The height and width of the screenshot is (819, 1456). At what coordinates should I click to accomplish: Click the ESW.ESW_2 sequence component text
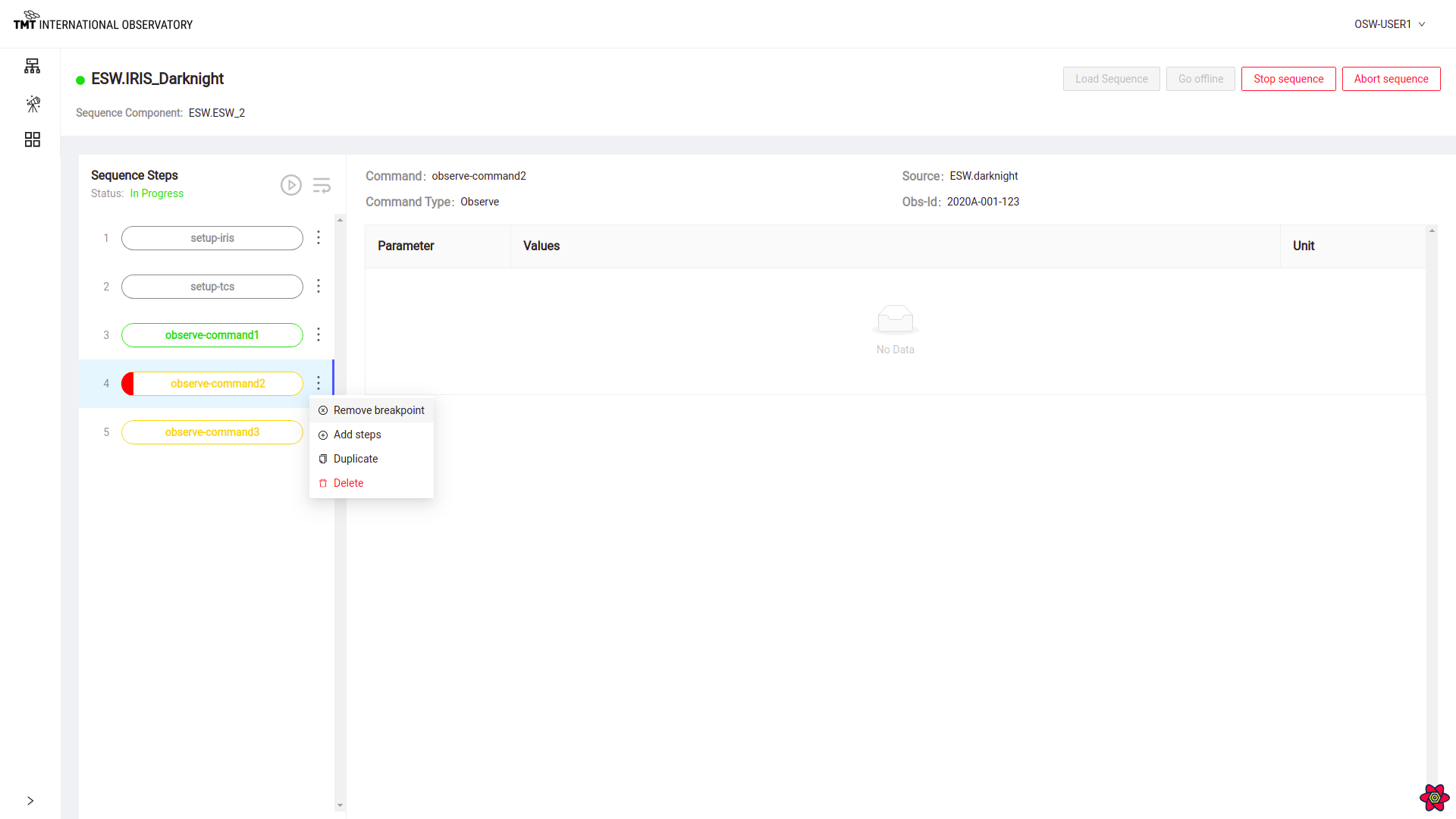click(x=217, y=113)
